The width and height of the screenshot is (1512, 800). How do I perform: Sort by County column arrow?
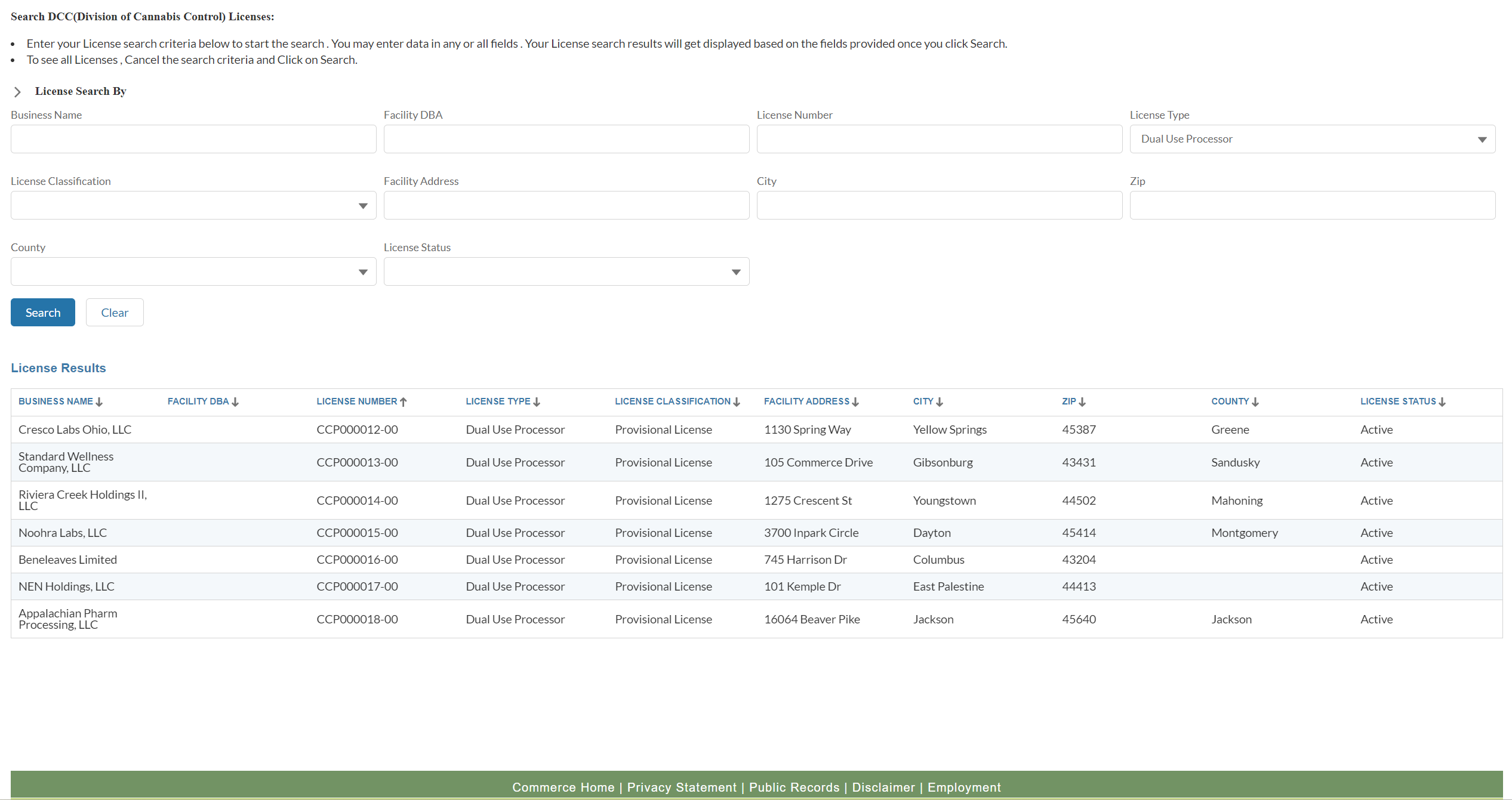(x=1255, y=402)
